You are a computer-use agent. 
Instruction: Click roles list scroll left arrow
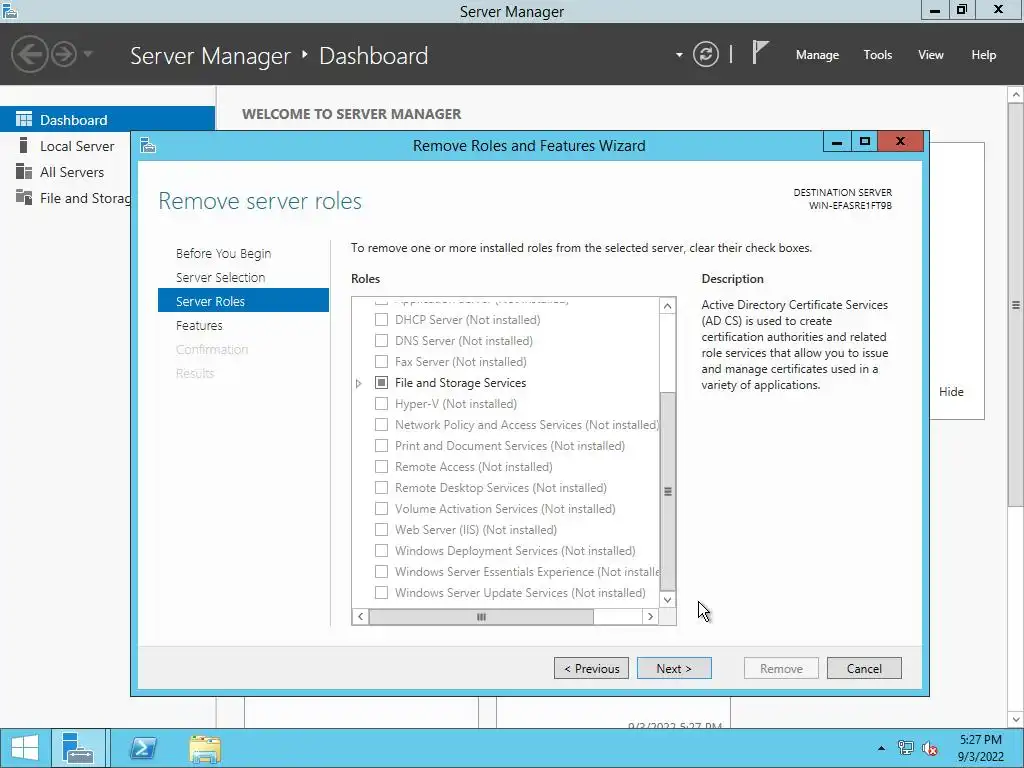point(360,616)
